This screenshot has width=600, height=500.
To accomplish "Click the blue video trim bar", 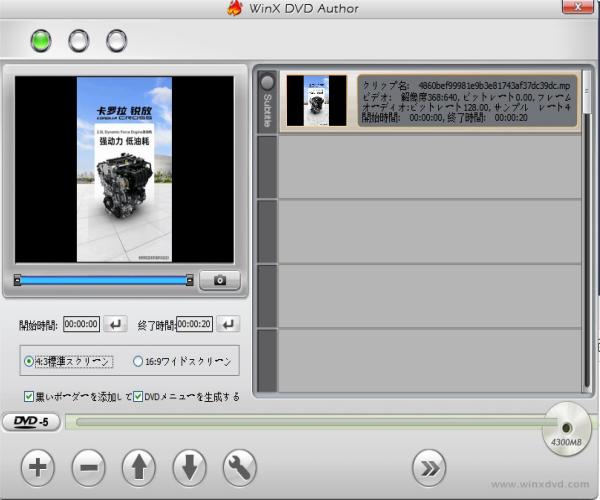I will tap(103, 280).
